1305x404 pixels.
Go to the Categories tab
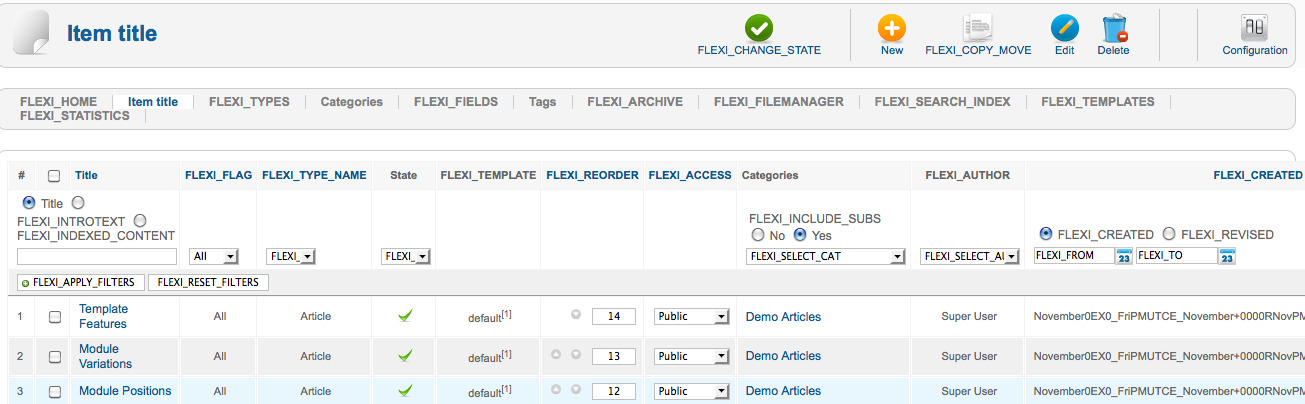pos(351,101)
